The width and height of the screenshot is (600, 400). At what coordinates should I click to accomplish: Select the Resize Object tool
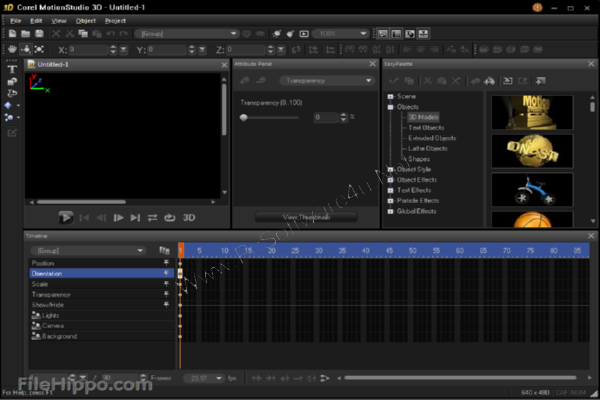[x=39, y=49]
